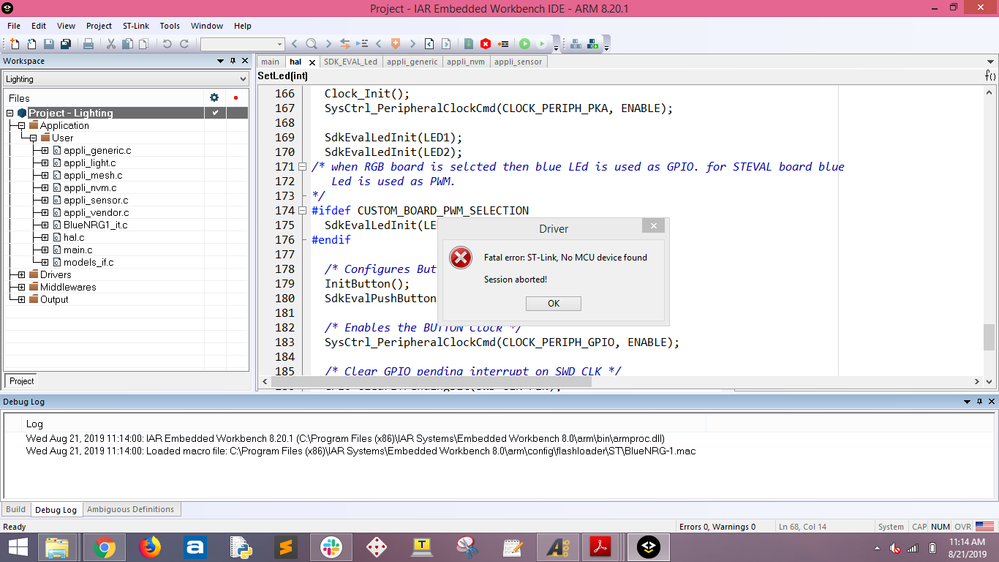This screenshot has width=999, height=562.
Task: Close the Driver error dialog
Action: (653, 226)
